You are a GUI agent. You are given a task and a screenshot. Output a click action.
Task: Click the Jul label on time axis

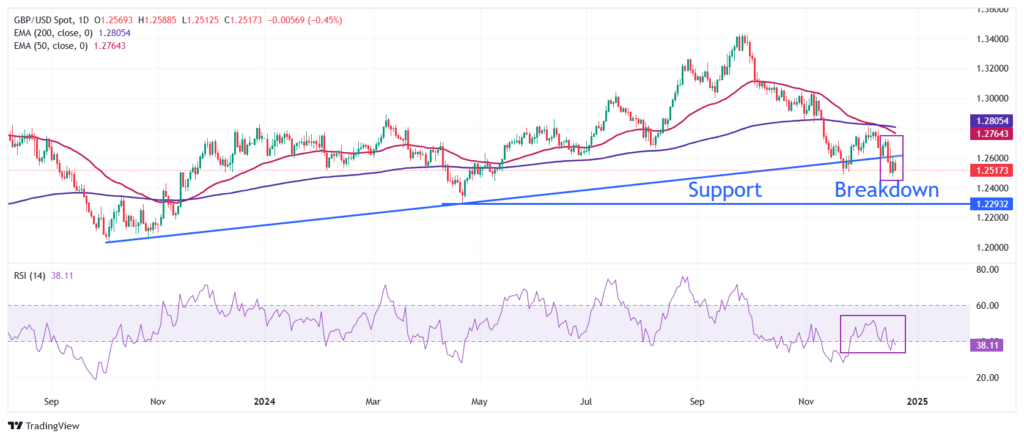click(x=588, y=401)
